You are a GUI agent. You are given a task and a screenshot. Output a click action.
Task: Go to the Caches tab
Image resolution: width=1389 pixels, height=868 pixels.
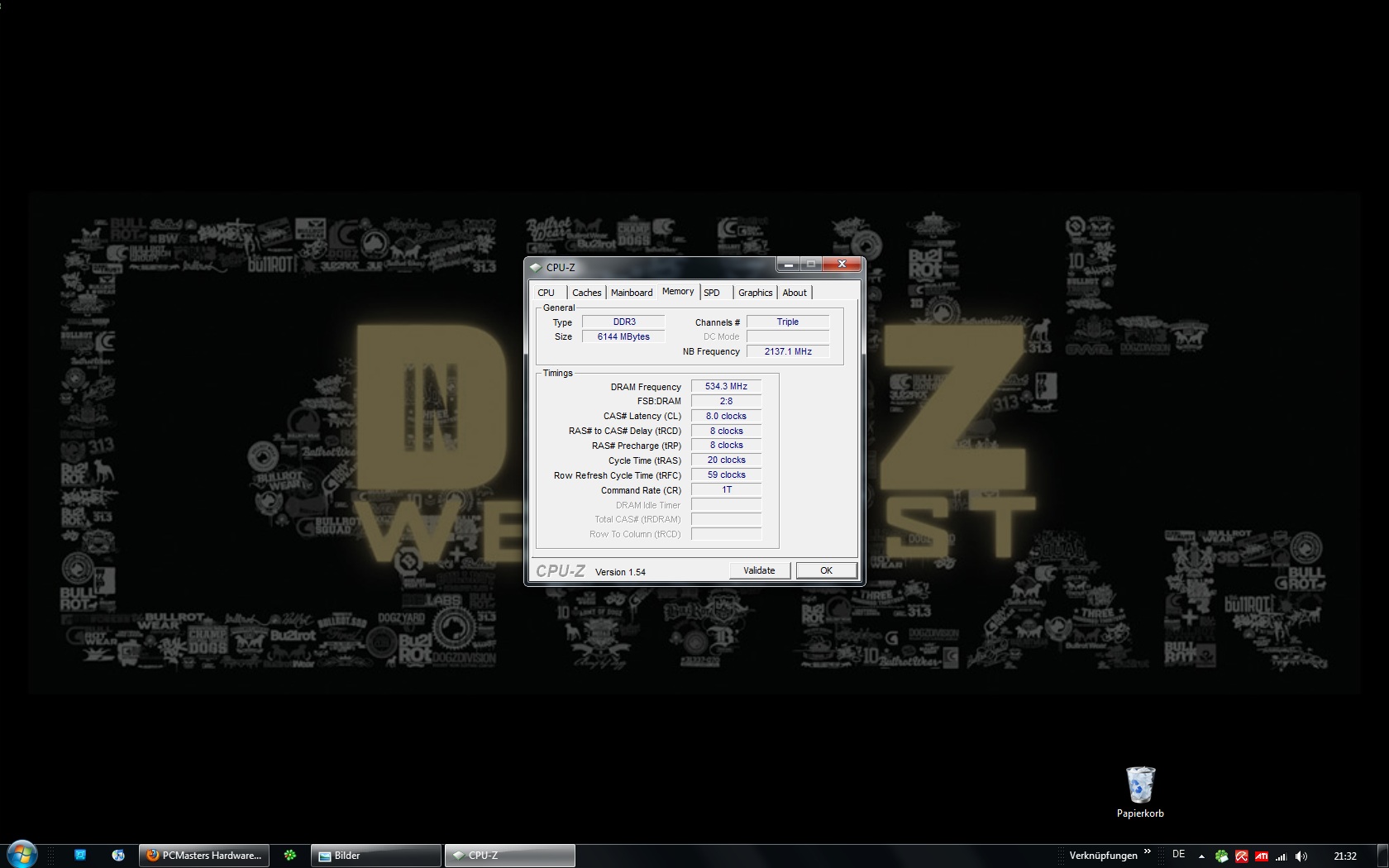tap(586, 293)
